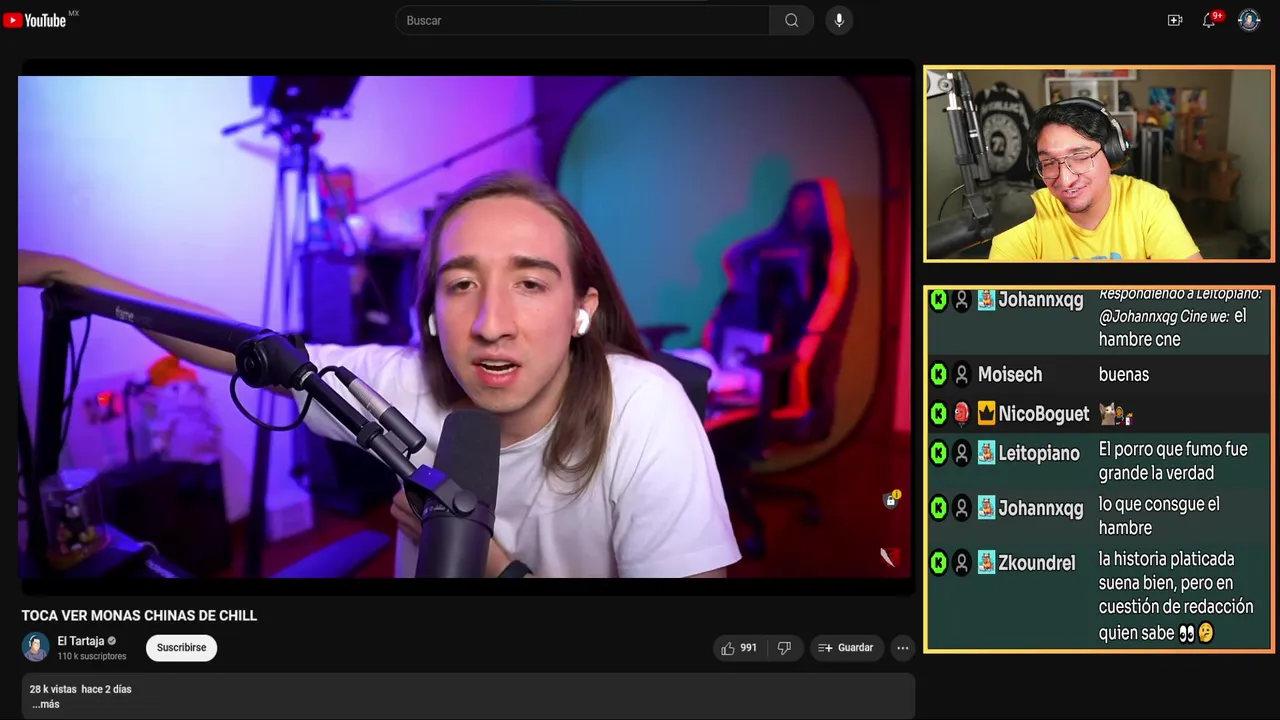Click the badge beside Zkoundrel
1280x720 pixels.
(x=986, y=563)
